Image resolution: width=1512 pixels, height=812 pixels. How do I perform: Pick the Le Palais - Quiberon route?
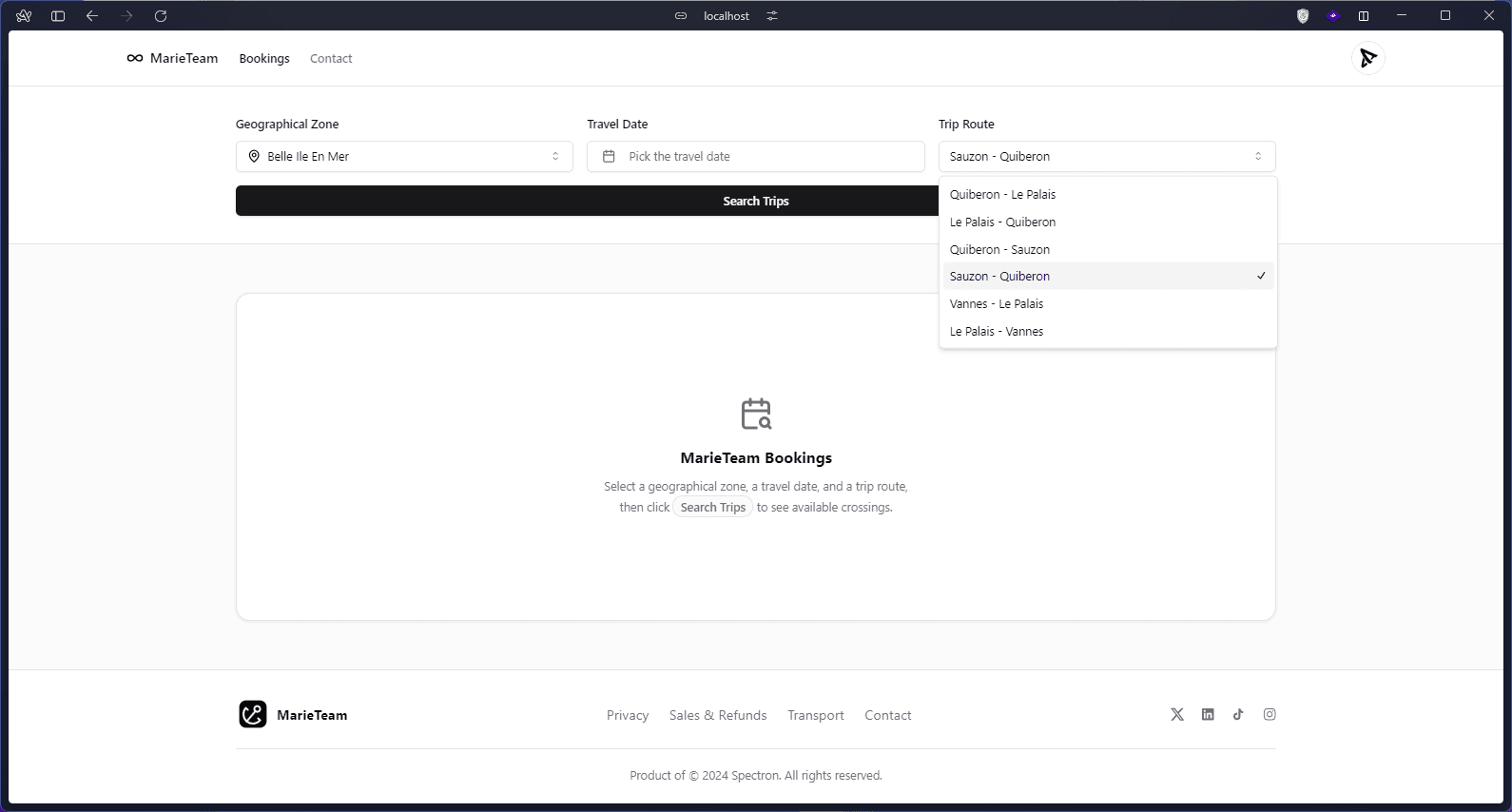coord(1002,222)
